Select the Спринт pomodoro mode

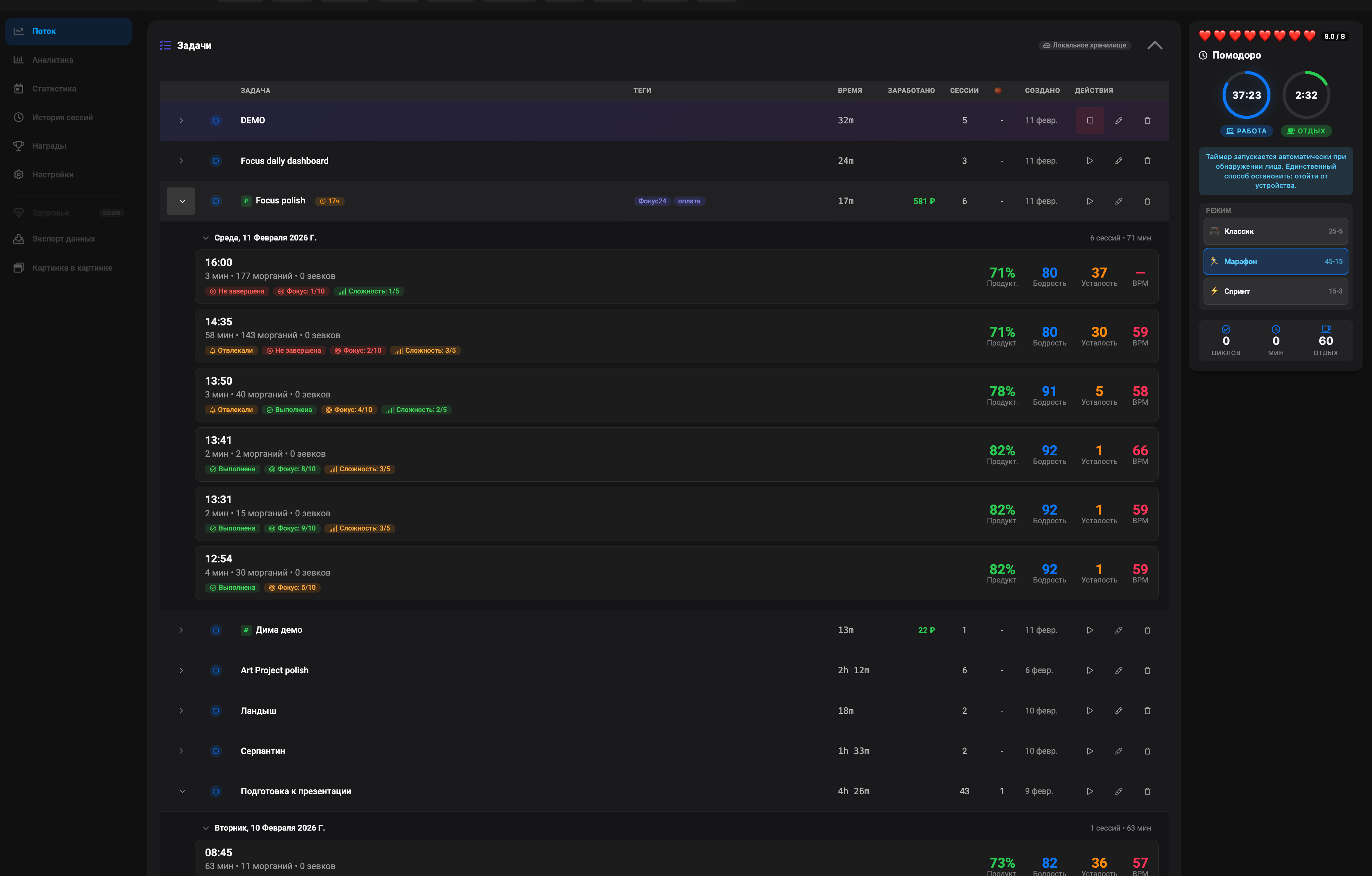pos(1276,291)
